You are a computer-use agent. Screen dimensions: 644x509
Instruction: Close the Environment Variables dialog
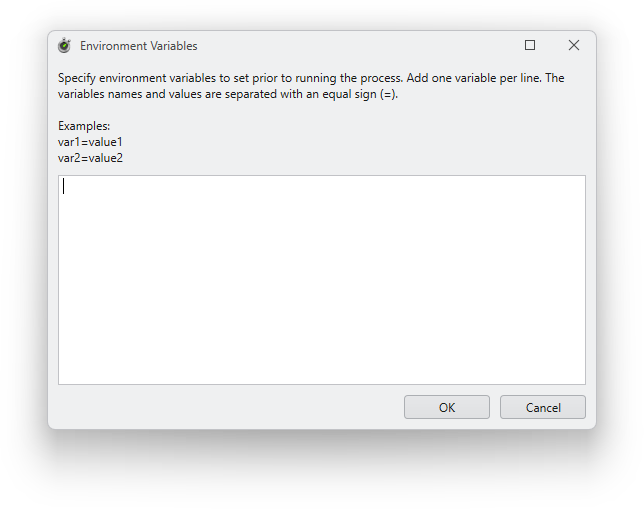click(x=574, y=45)
